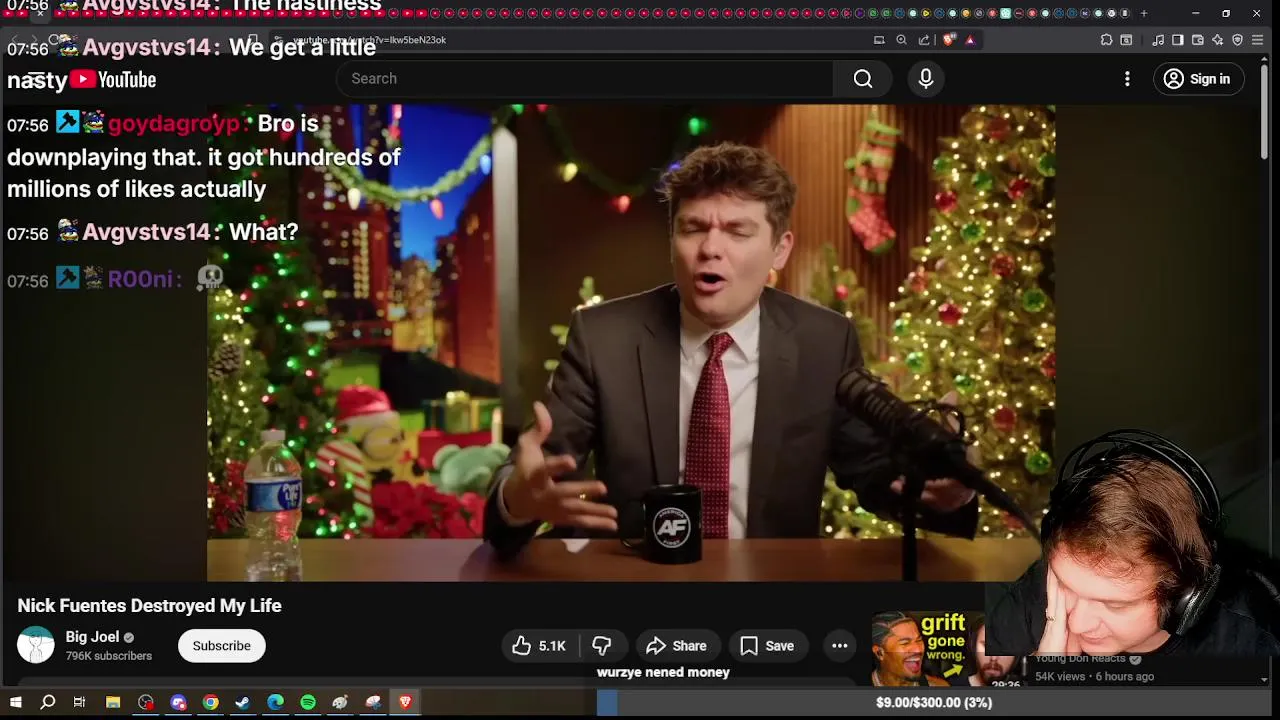1280x720 pixels.
Task: Click the share page icon in address bar
Action: pos(924,40)
